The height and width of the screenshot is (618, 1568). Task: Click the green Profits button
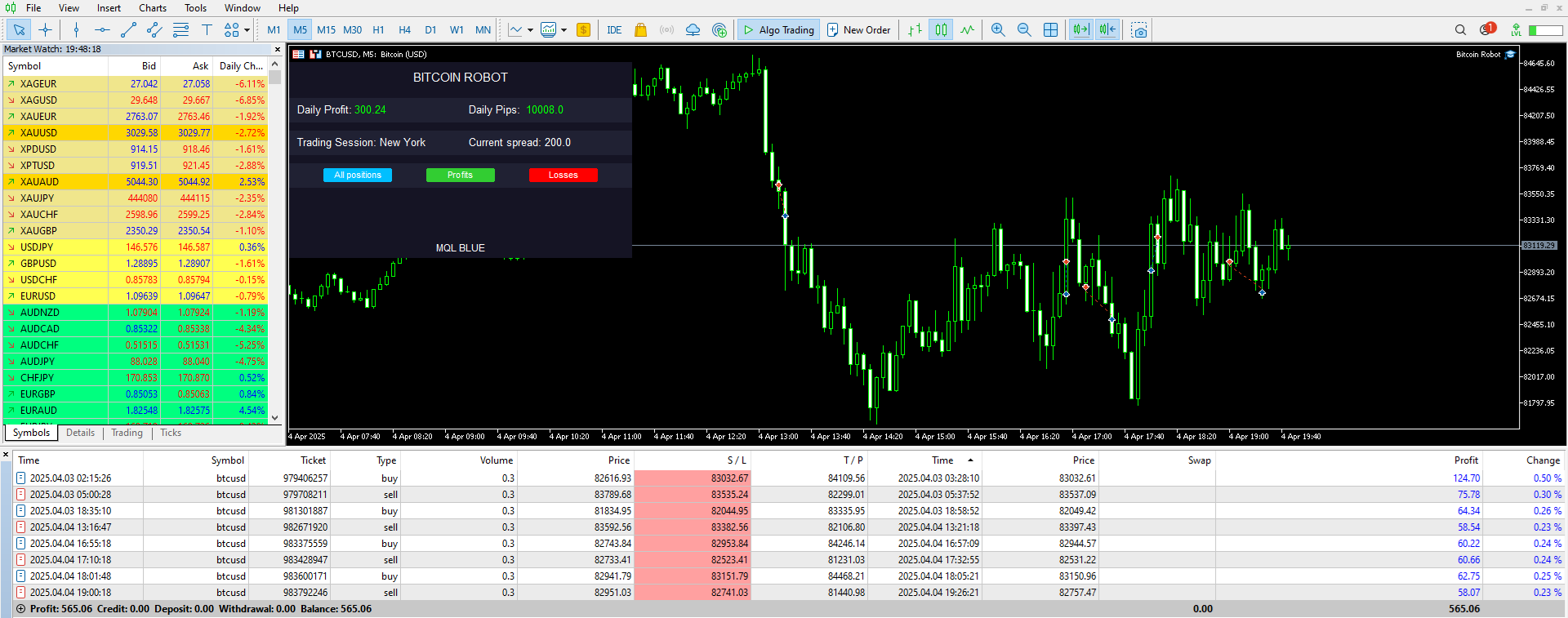[x=461, y=175]
